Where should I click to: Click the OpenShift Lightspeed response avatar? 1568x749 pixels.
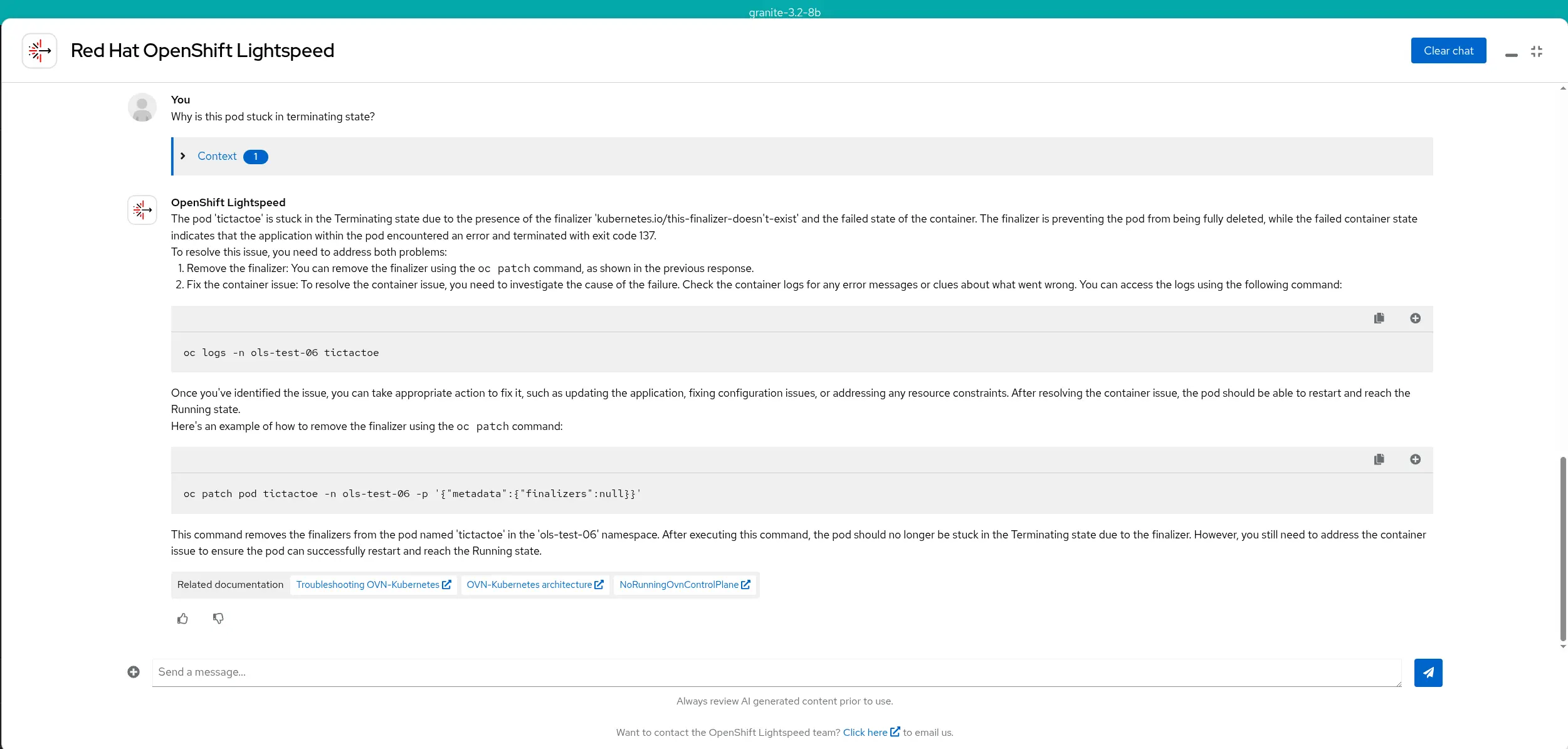(142, 210)
